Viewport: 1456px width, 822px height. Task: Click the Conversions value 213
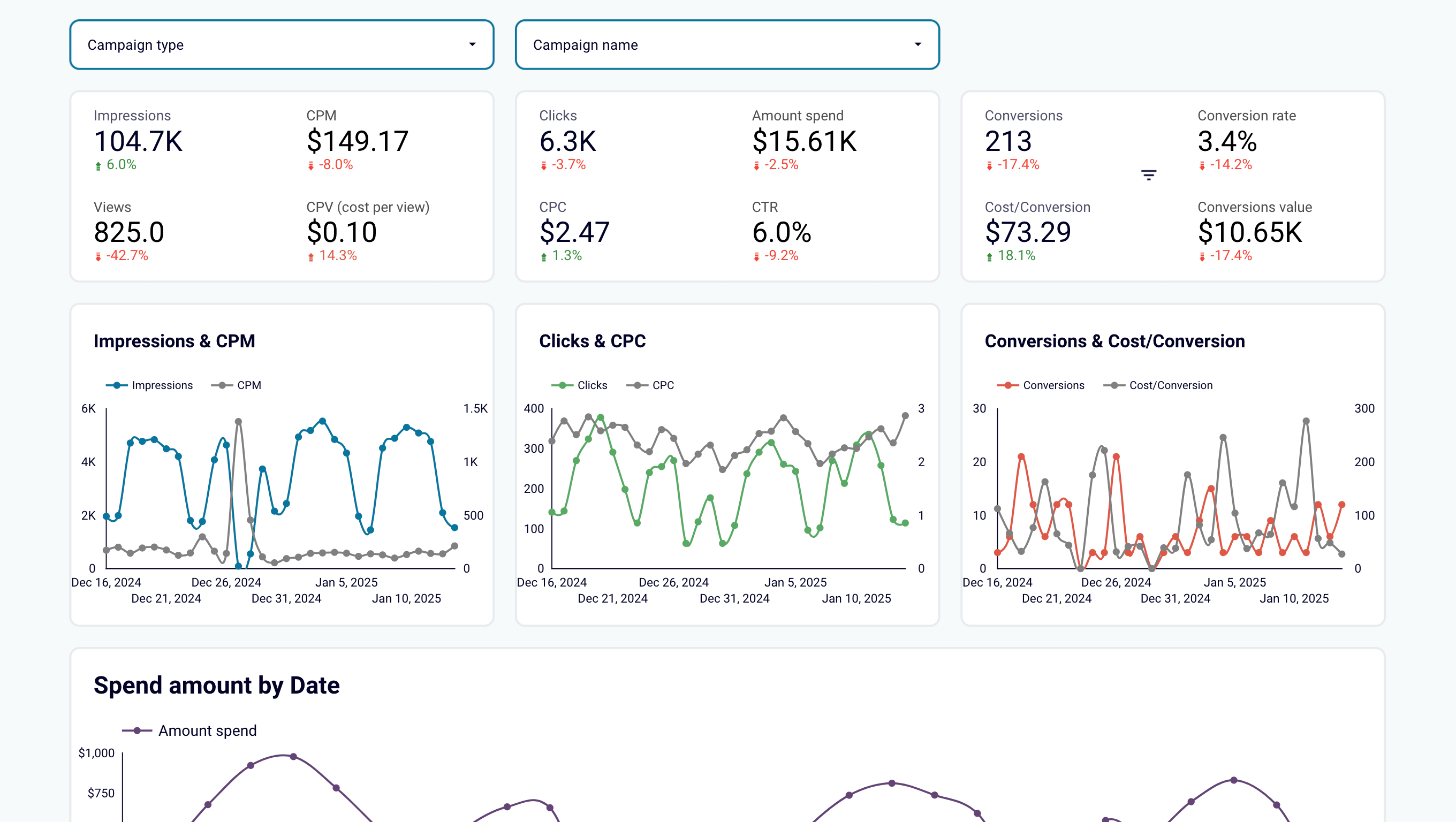pyautogui.click(x=1008, y=141)
